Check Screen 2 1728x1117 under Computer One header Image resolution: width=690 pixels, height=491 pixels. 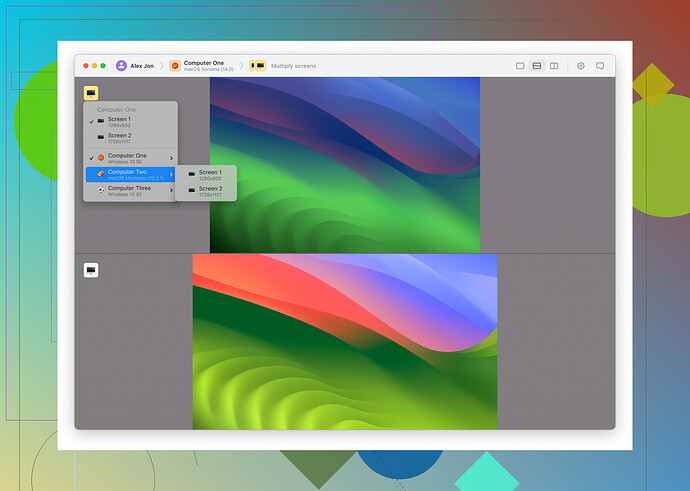(119, 138)
